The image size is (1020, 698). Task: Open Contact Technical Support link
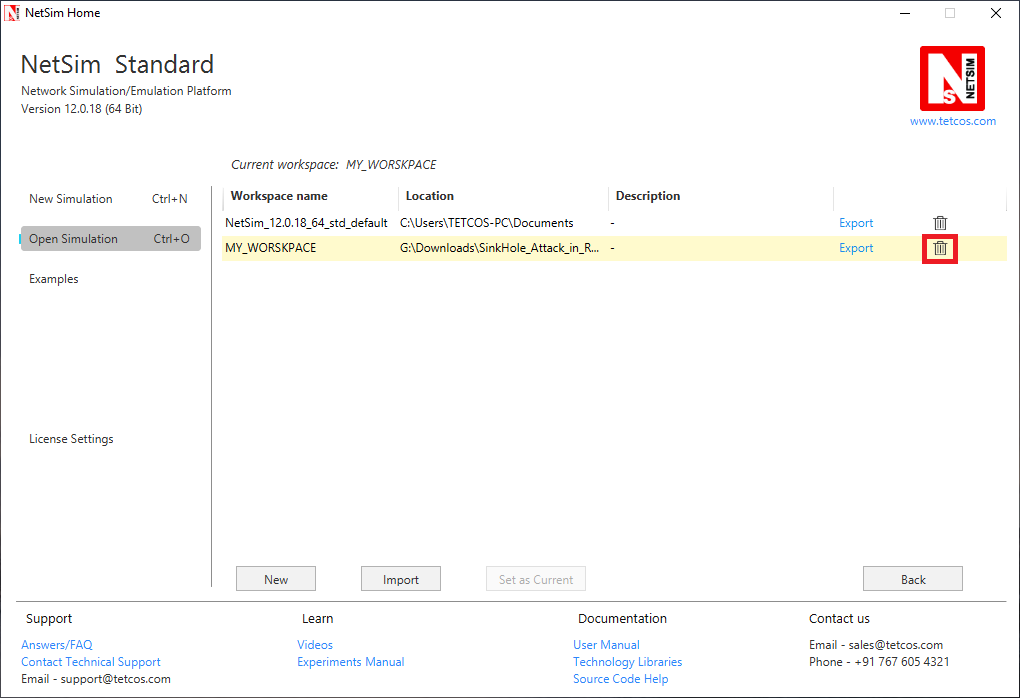tap(90, 661)
